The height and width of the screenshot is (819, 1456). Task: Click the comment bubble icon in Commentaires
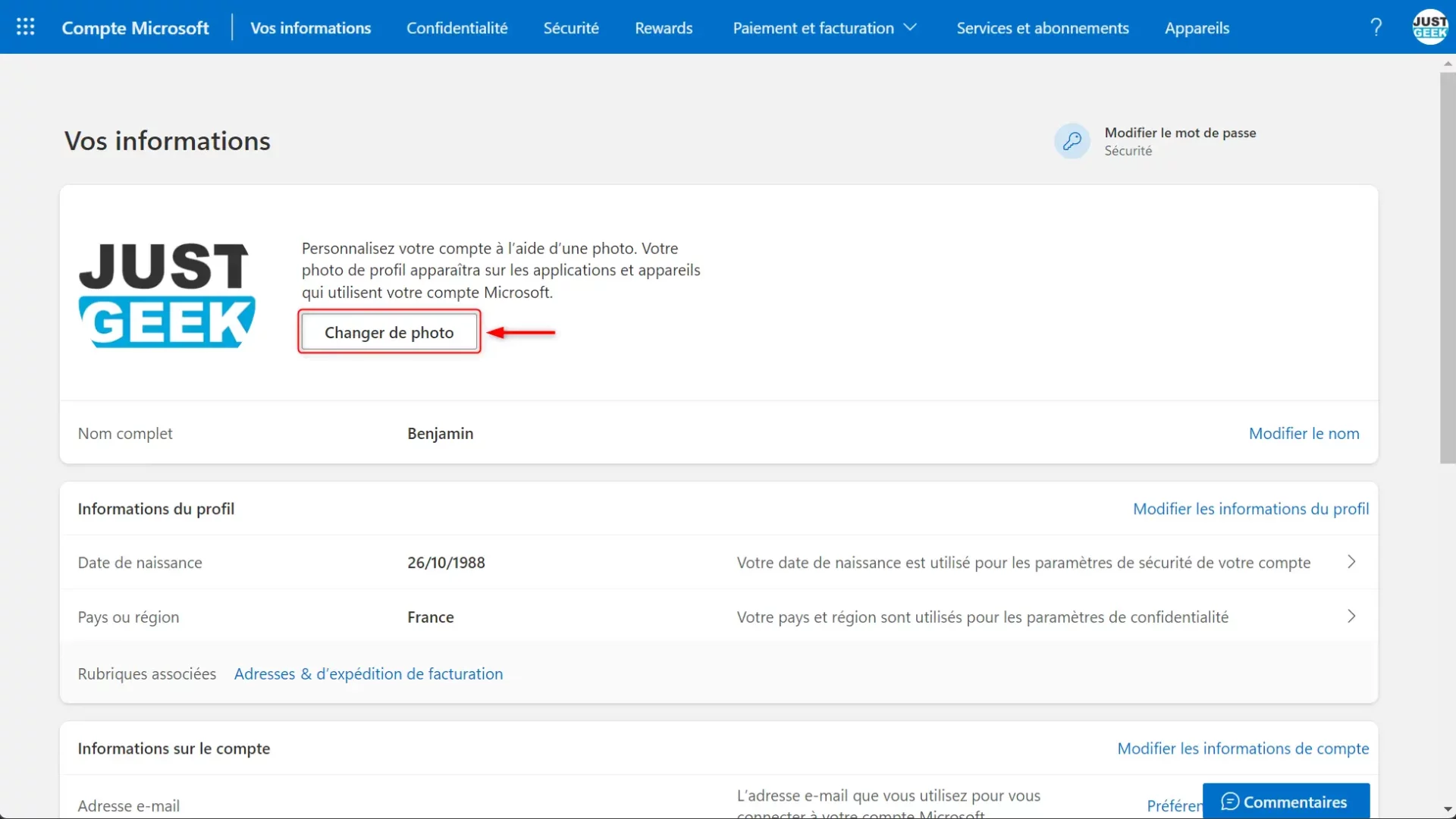tap(1230, 802)
